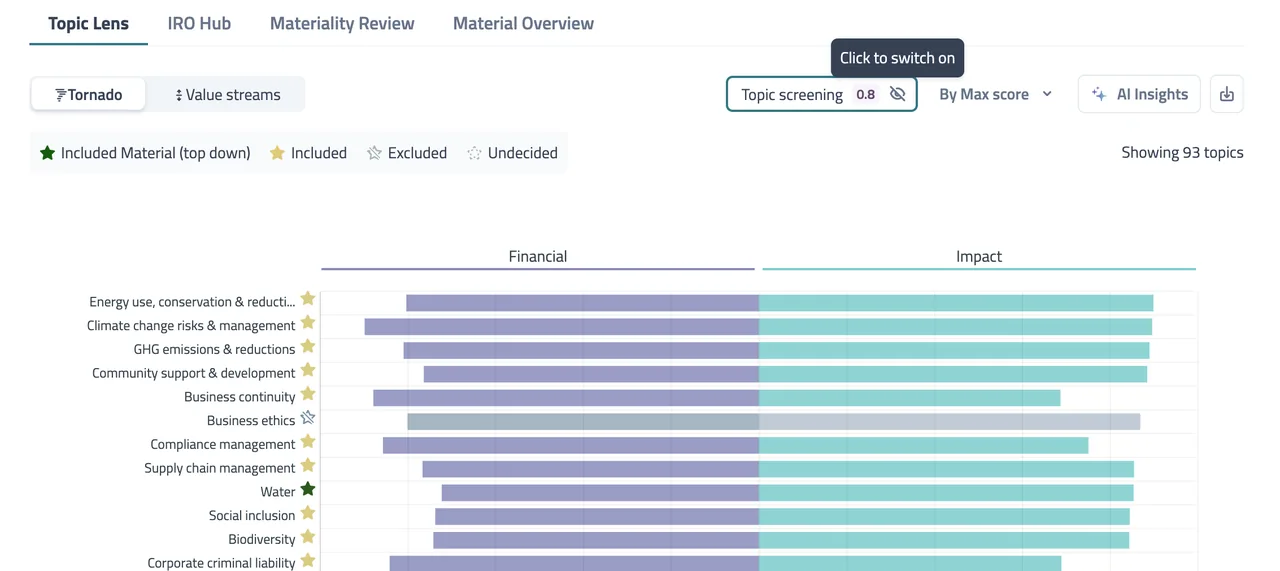Go to the Material Overview tab
The height and width of the screenshot is (571, 1280).
pos(523,23)
